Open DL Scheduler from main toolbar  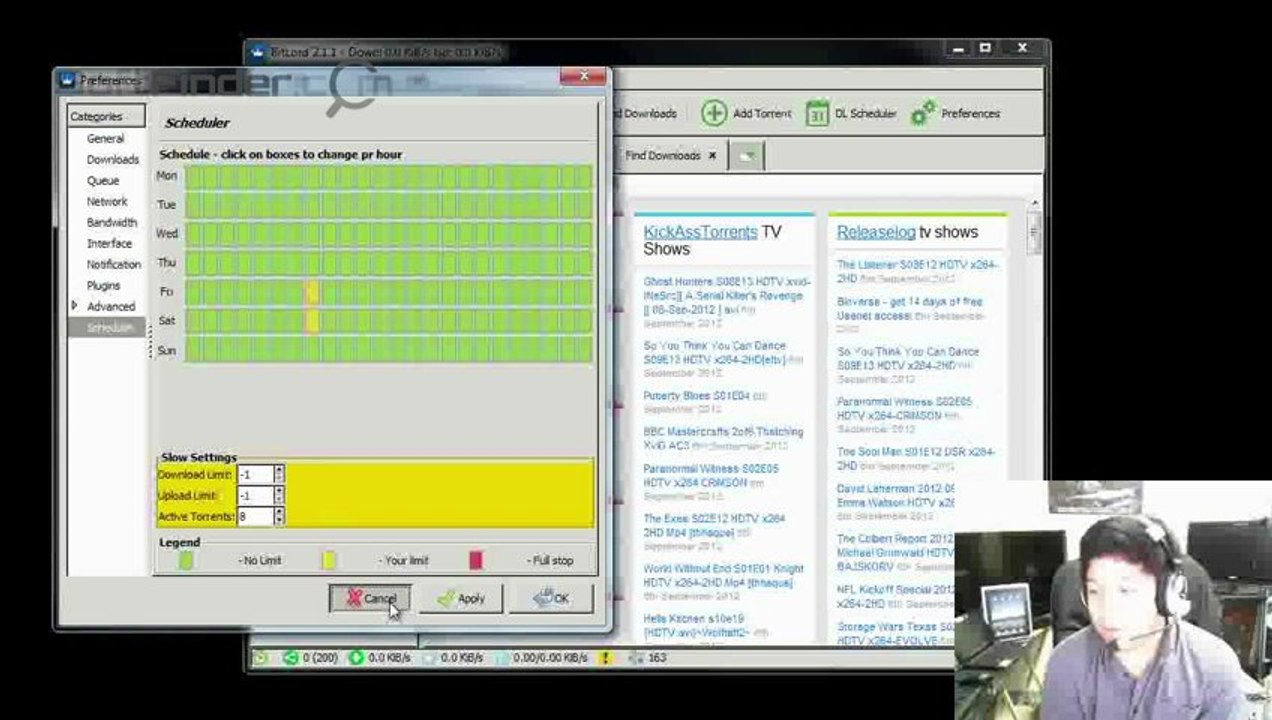click(x=850, y=113)
